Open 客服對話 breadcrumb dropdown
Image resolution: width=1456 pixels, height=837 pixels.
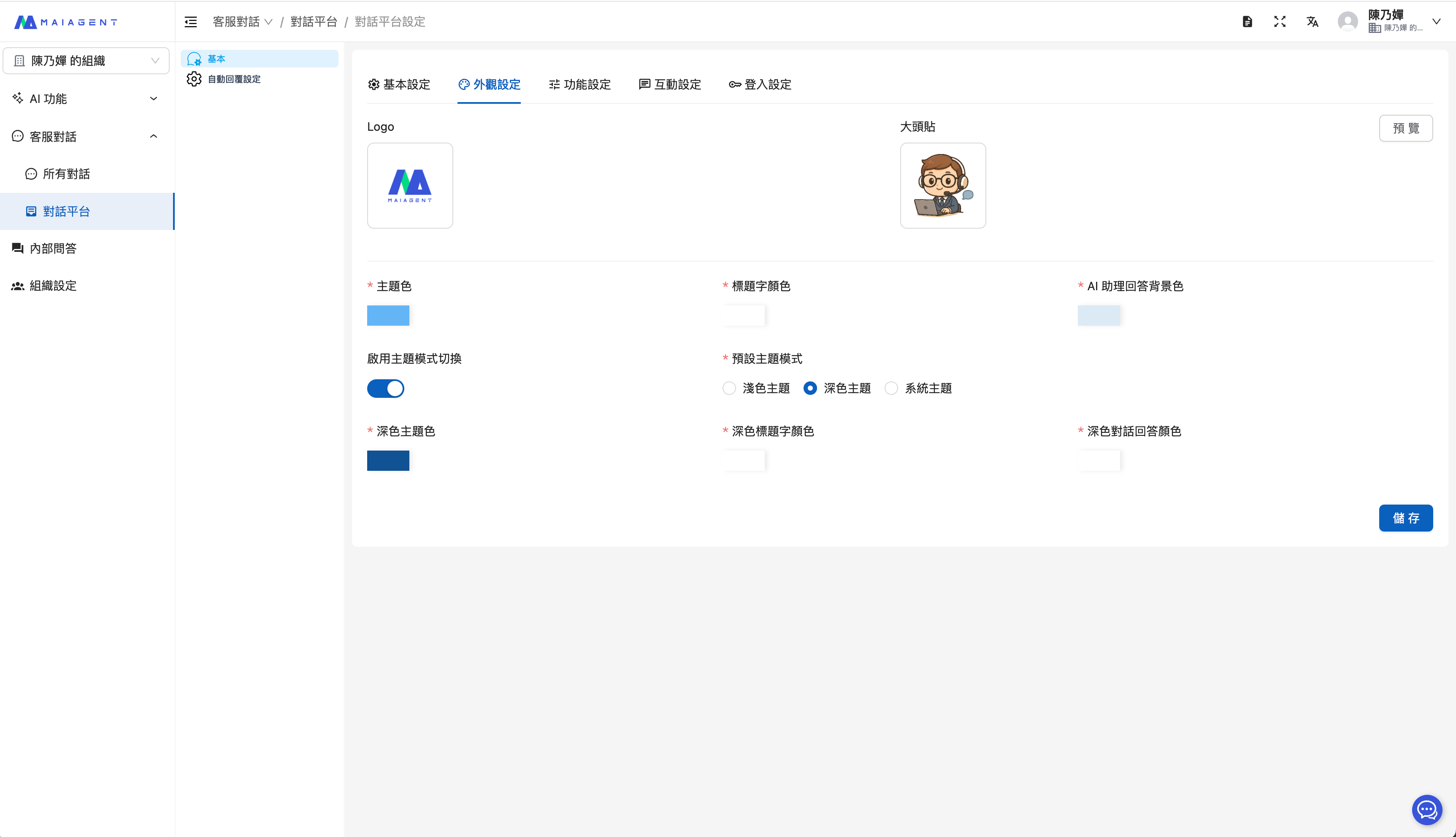[x=242, y=22]
